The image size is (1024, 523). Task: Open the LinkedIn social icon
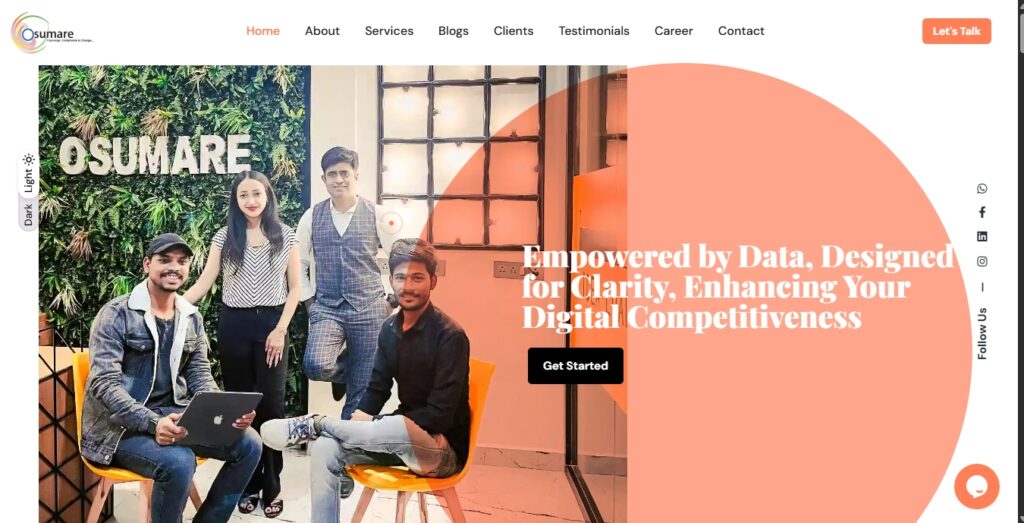point(982,236)
